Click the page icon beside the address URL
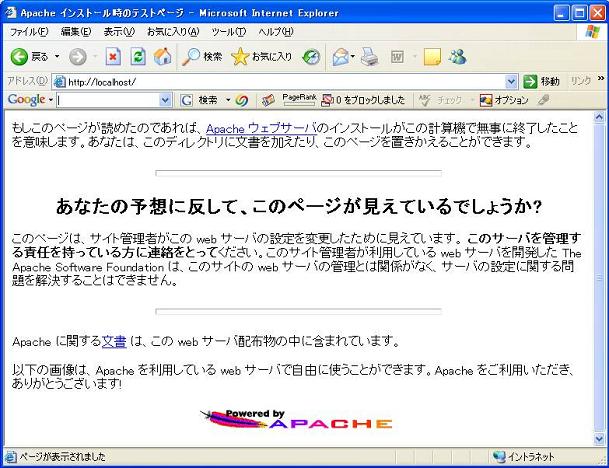Image resolution: width=609 pixels, height=468 pixels. tap(59, 82)
